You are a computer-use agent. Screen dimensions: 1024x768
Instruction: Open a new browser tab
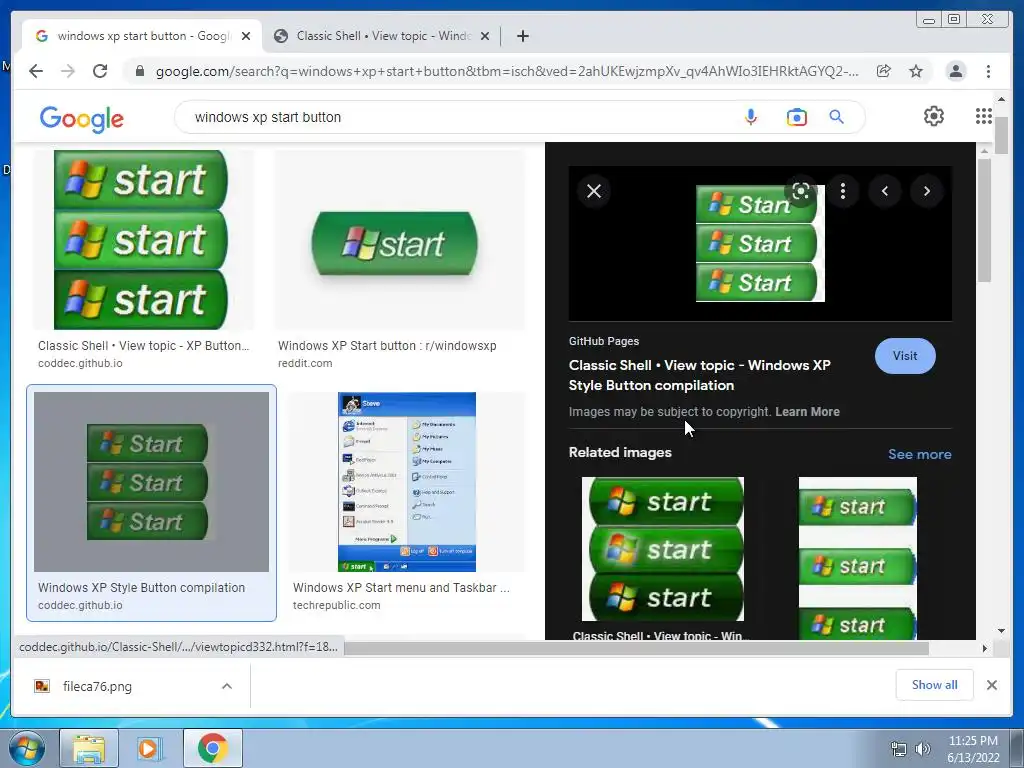(x=522, y=36)
